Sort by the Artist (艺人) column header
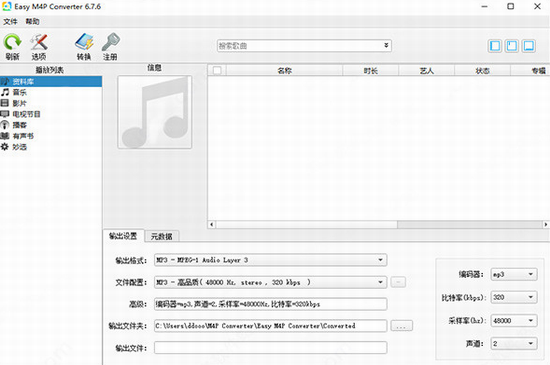 click(x=427, y=71)
